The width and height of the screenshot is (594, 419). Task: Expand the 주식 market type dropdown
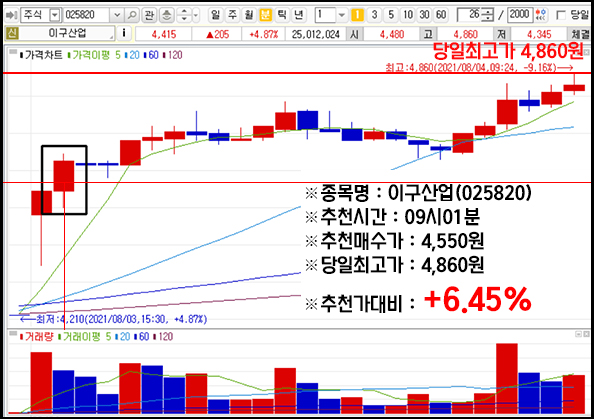tap(55, 15)
